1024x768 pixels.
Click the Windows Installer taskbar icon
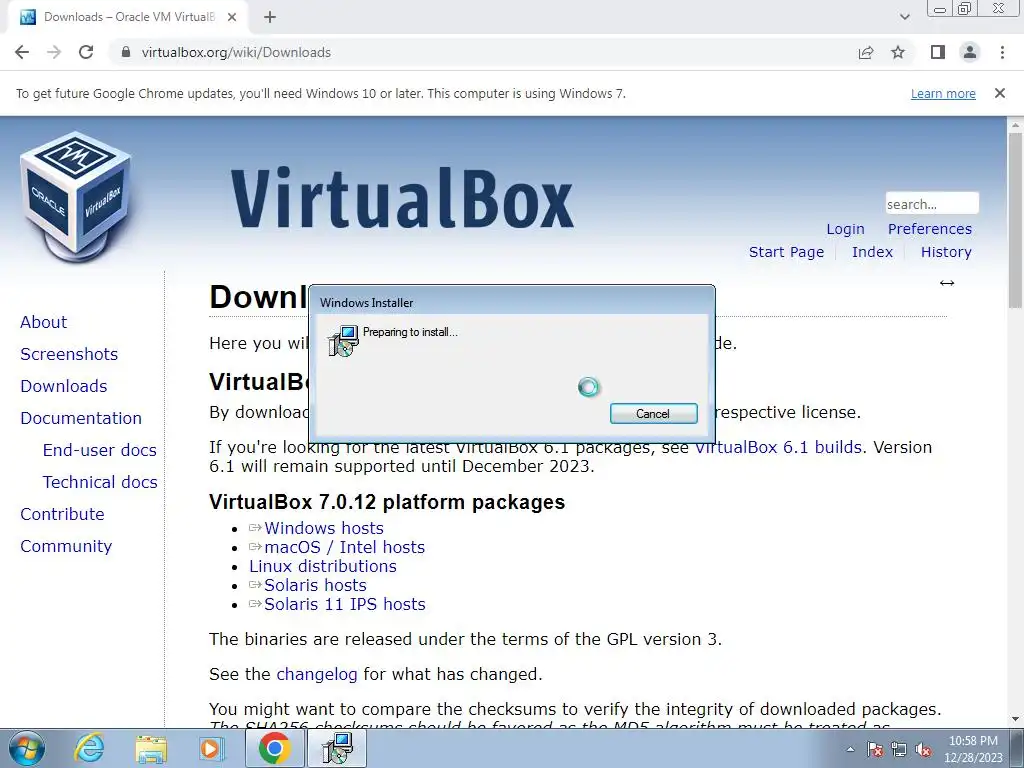(337, 748)
